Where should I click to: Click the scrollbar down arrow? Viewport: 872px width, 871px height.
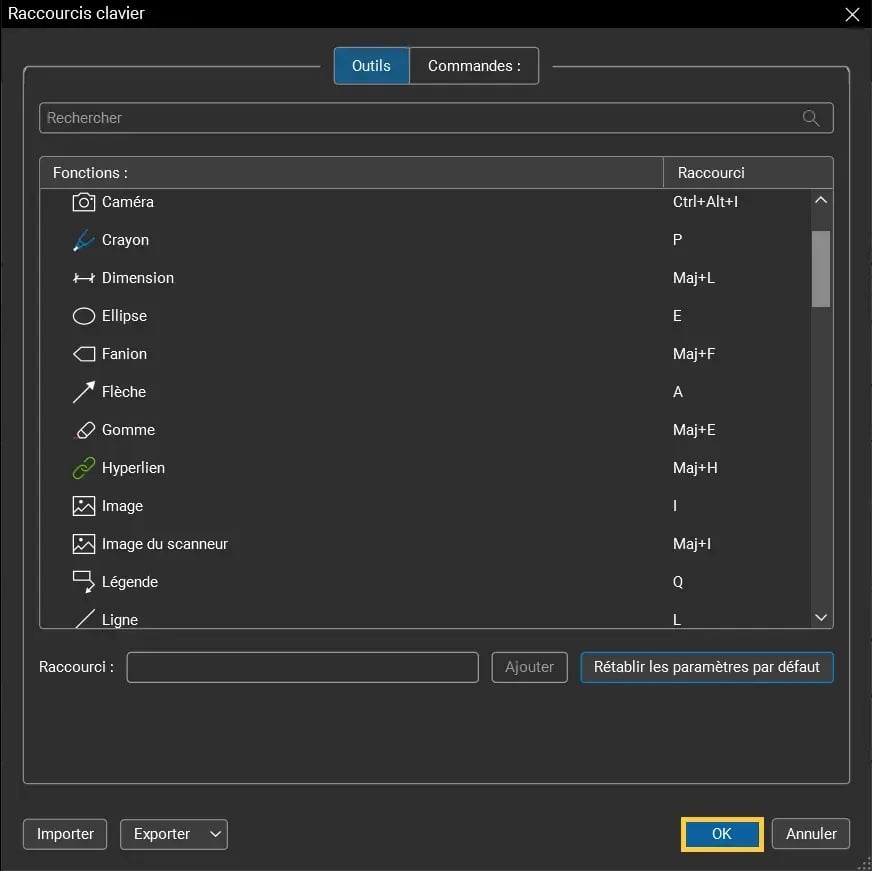[x=820, y=617]
